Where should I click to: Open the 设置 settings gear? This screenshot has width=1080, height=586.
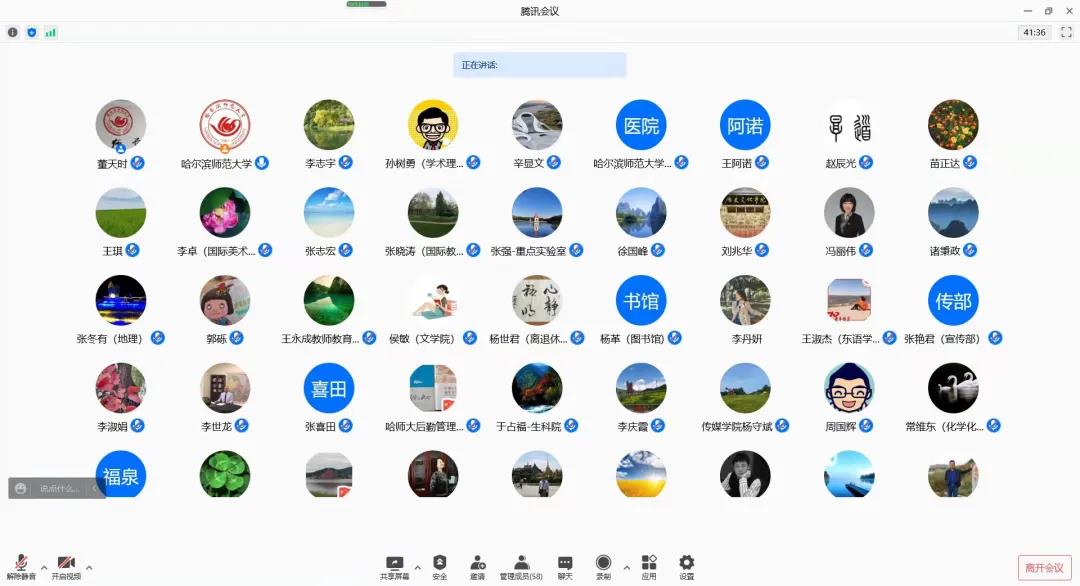[x=686, y=566]
